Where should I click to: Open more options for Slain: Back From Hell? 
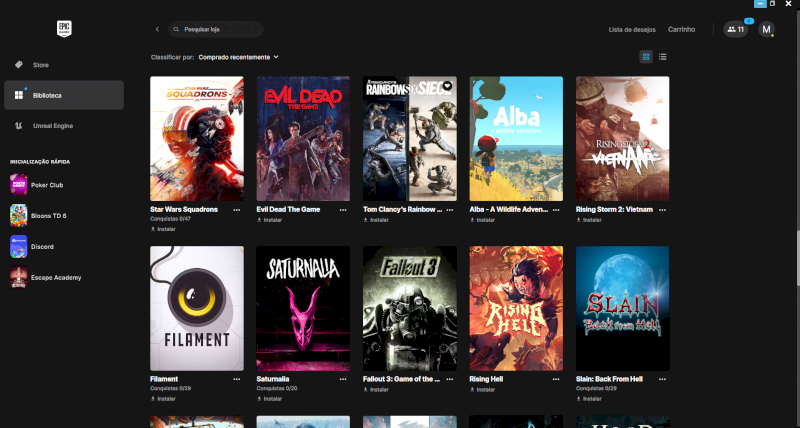click(662, 379)
